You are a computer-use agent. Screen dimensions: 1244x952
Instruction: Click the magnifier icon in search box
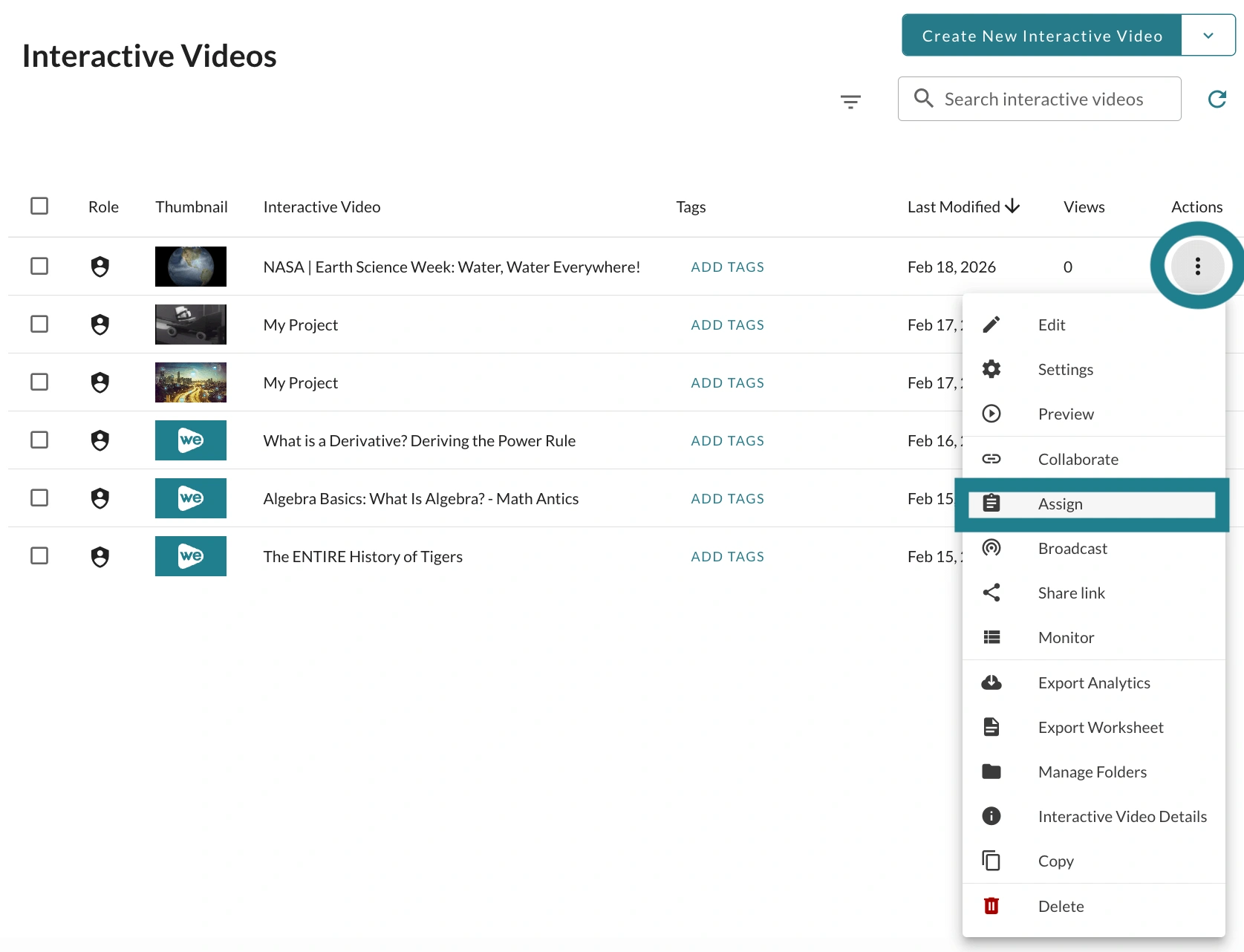click(x=923, y=98)
